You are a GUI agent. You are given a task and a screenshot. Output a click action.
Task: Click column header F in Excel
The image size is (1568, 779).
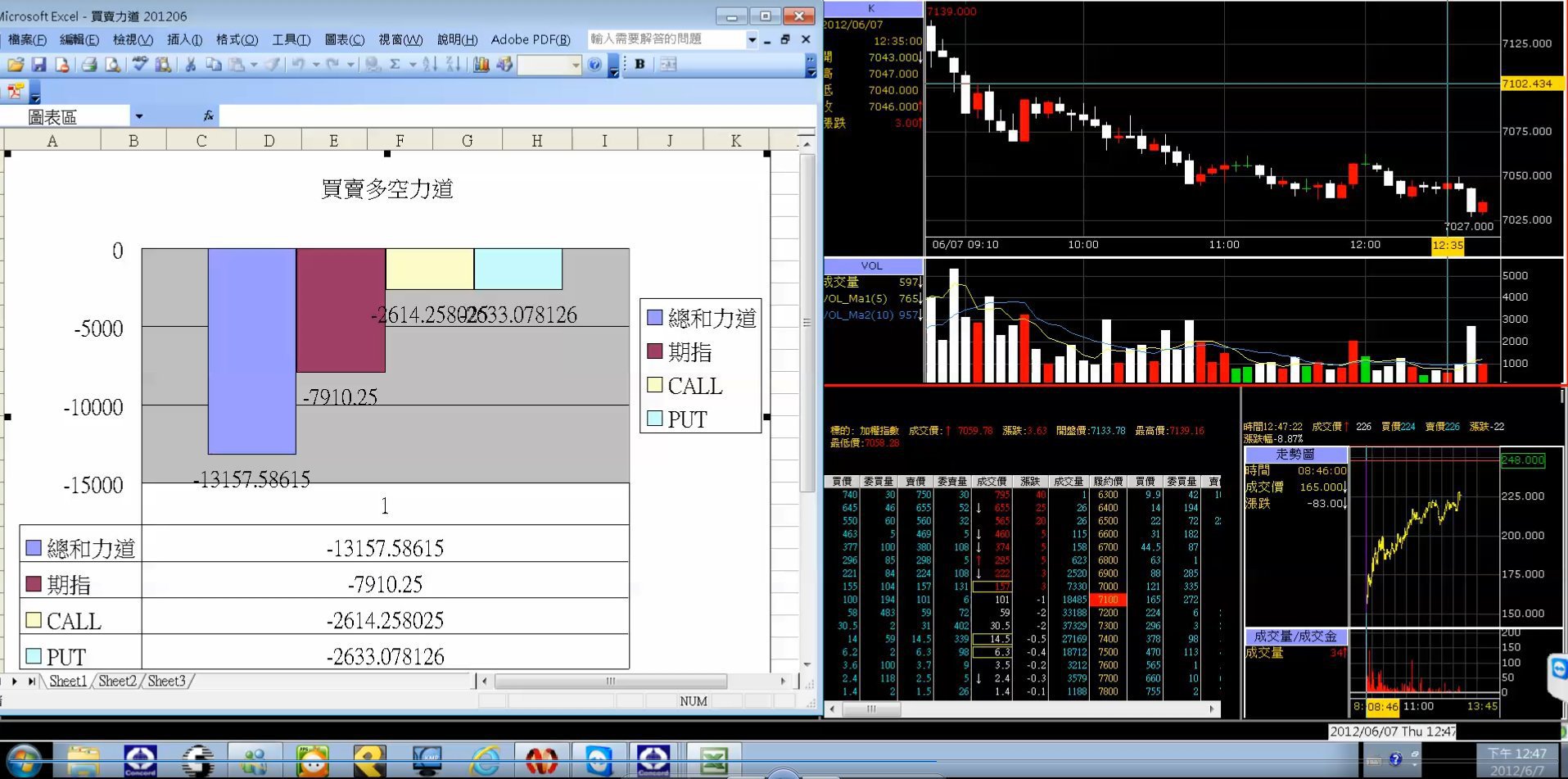click(x=400, y=140)
